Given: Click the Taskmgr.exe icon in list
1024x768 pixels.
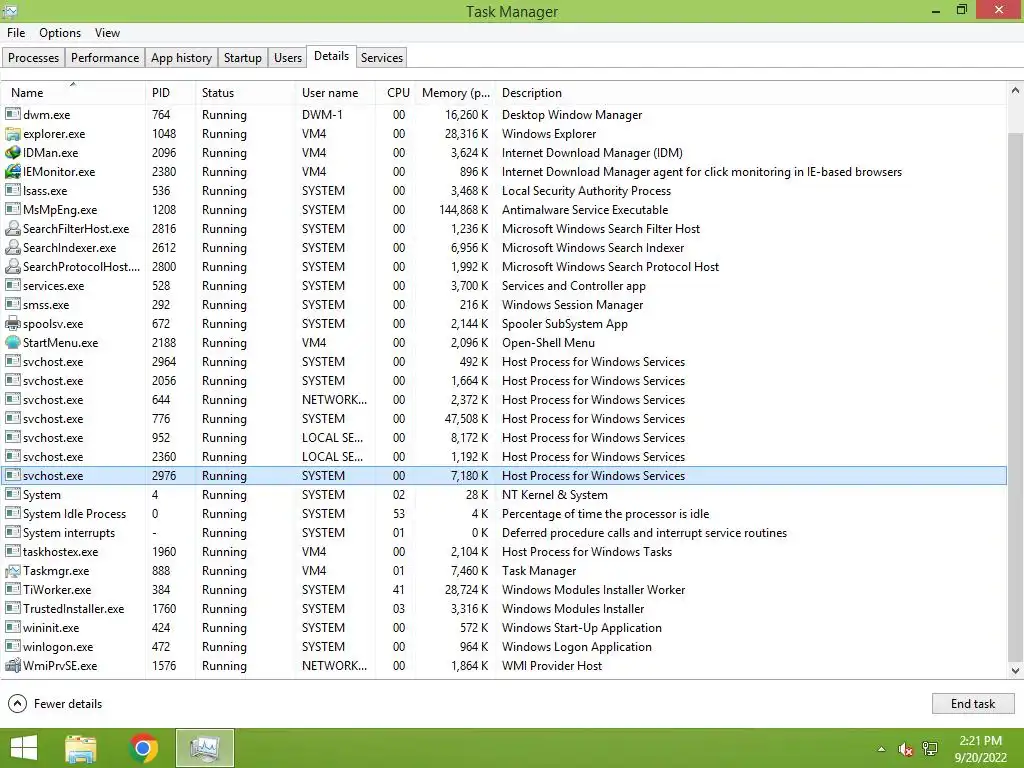Looking at the screenshot, I should [x=12, y=570].
